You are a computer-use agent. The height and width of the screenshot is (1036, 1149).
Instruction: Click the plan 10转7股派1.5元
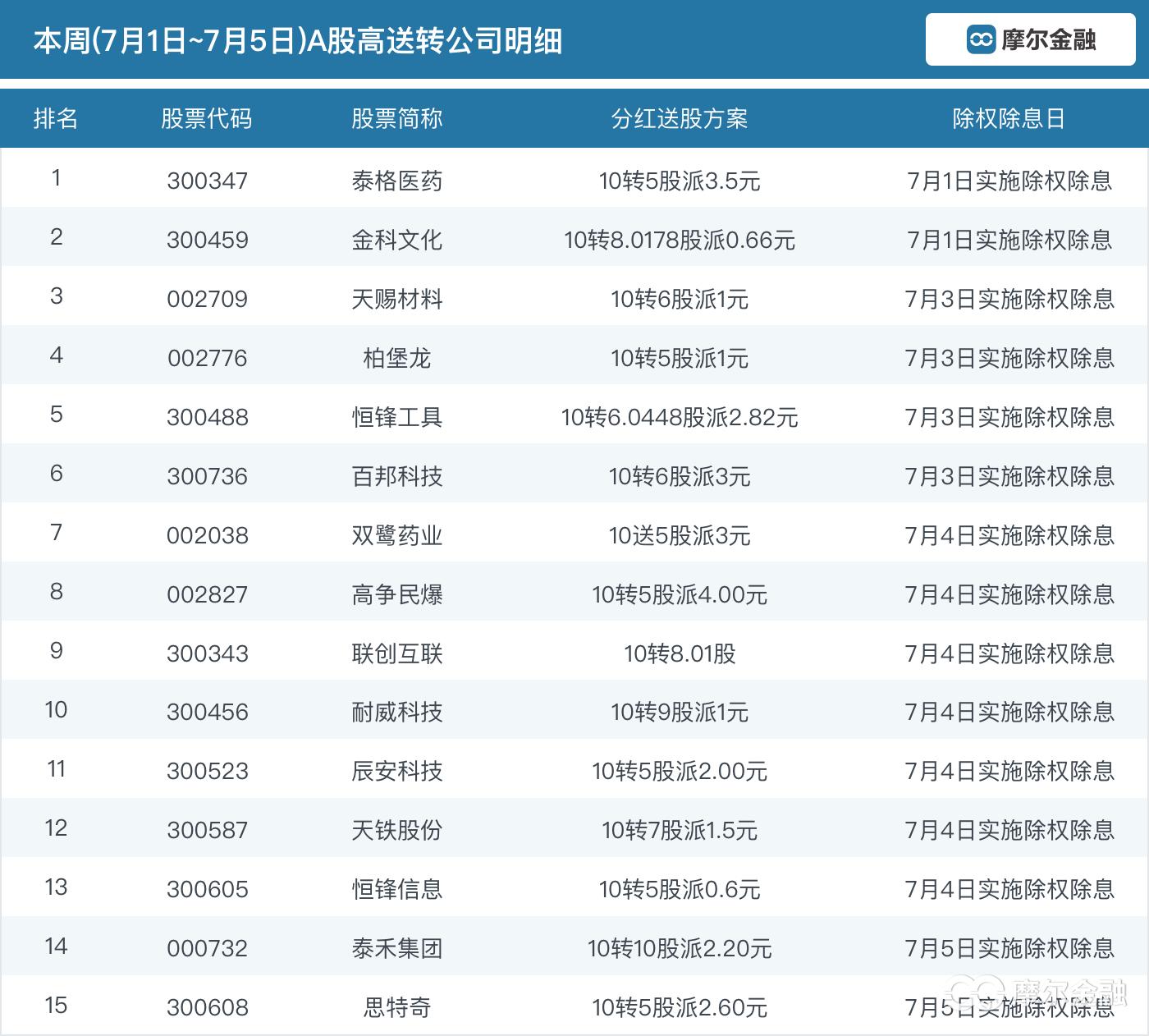coord(680,830)
